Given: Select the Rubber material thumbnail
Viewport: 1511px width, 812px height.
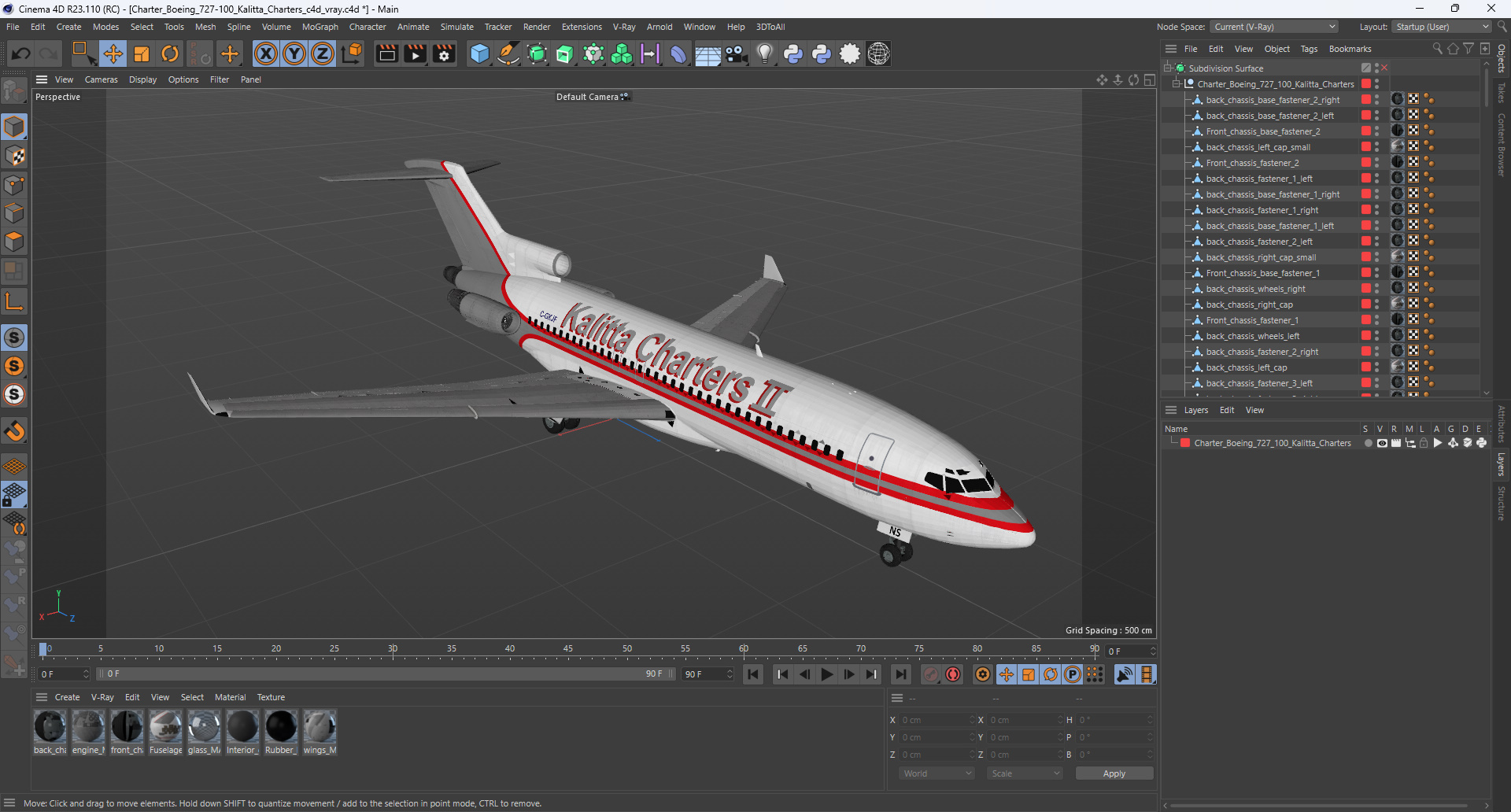Looking at the screenshot, I should click(x=281, y=732).
